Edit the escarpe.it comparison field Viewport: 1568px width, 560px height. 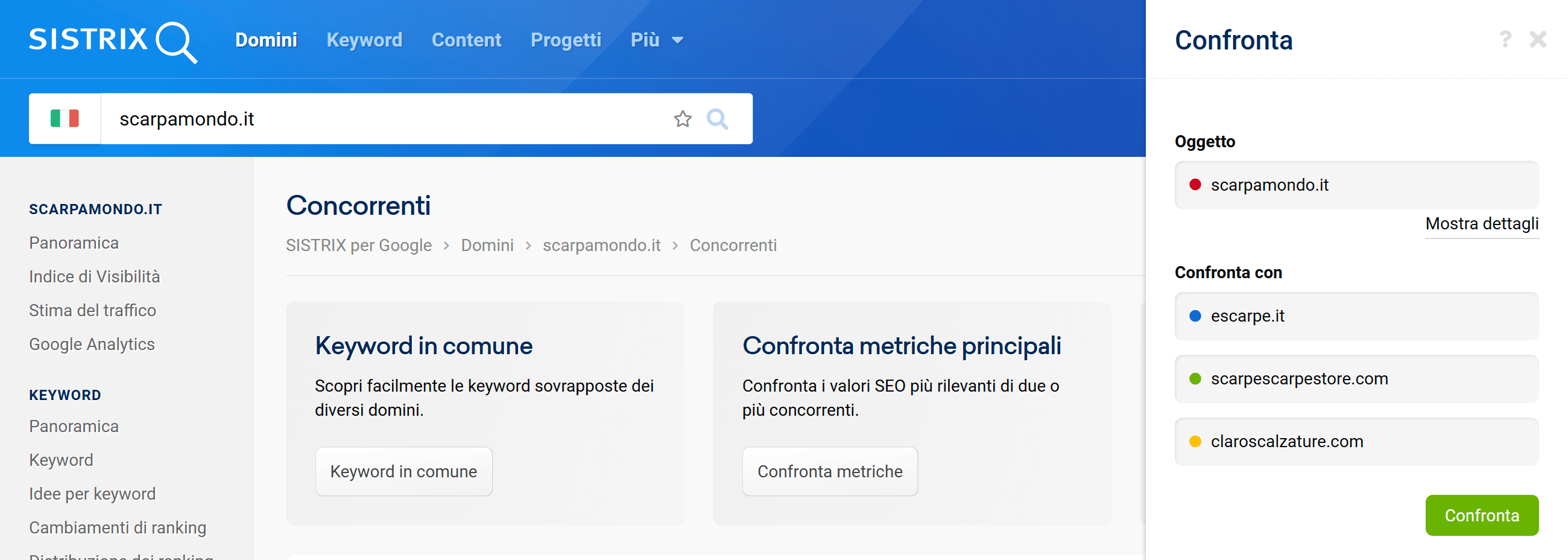[x=1356, y=316]
